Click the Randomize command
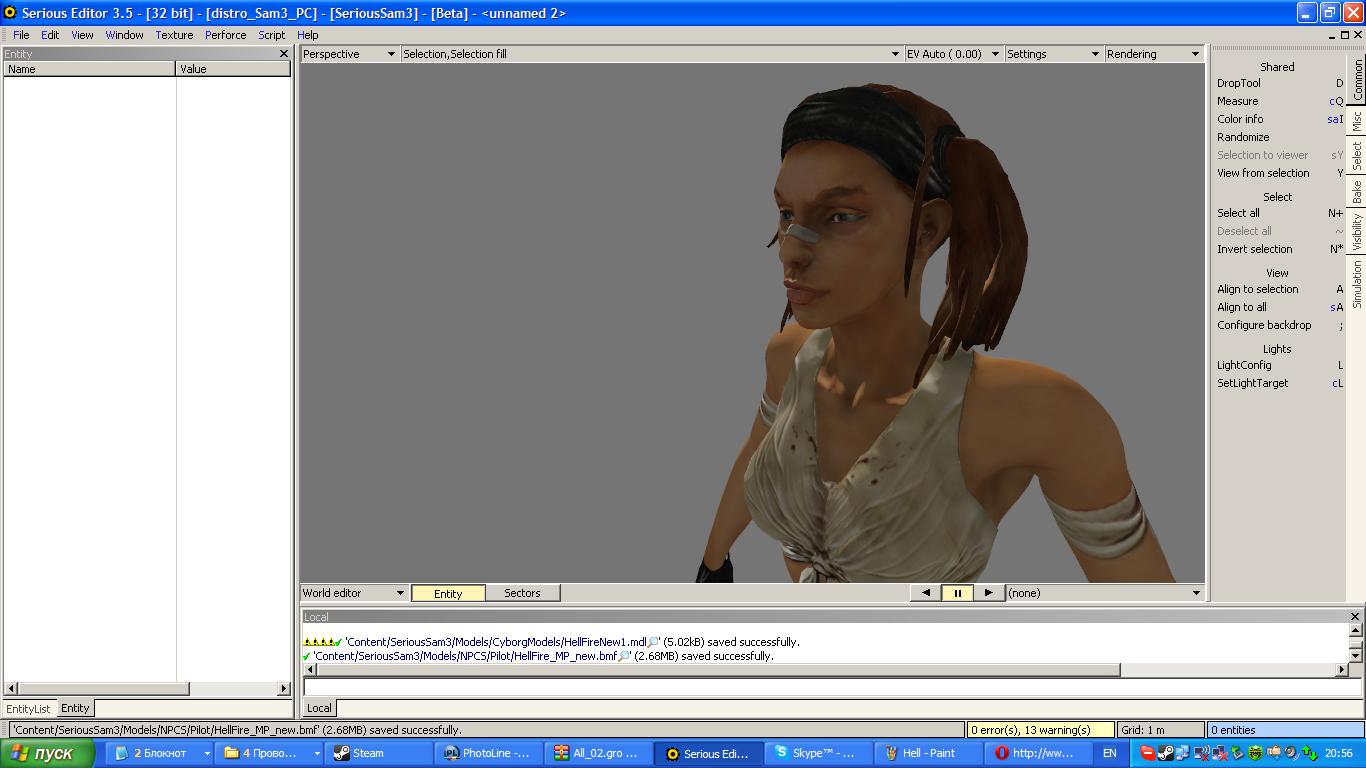Image resolution: width=1366 pixels, height=768 pixels. click(1280, 137)
